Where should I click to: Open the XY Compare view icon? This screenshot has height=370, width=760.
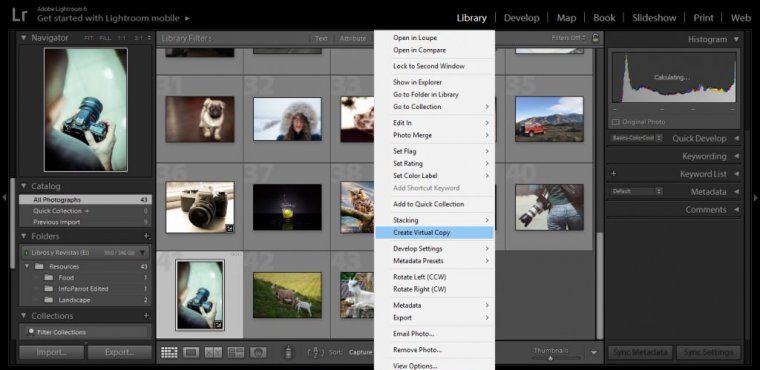[213, 353]
